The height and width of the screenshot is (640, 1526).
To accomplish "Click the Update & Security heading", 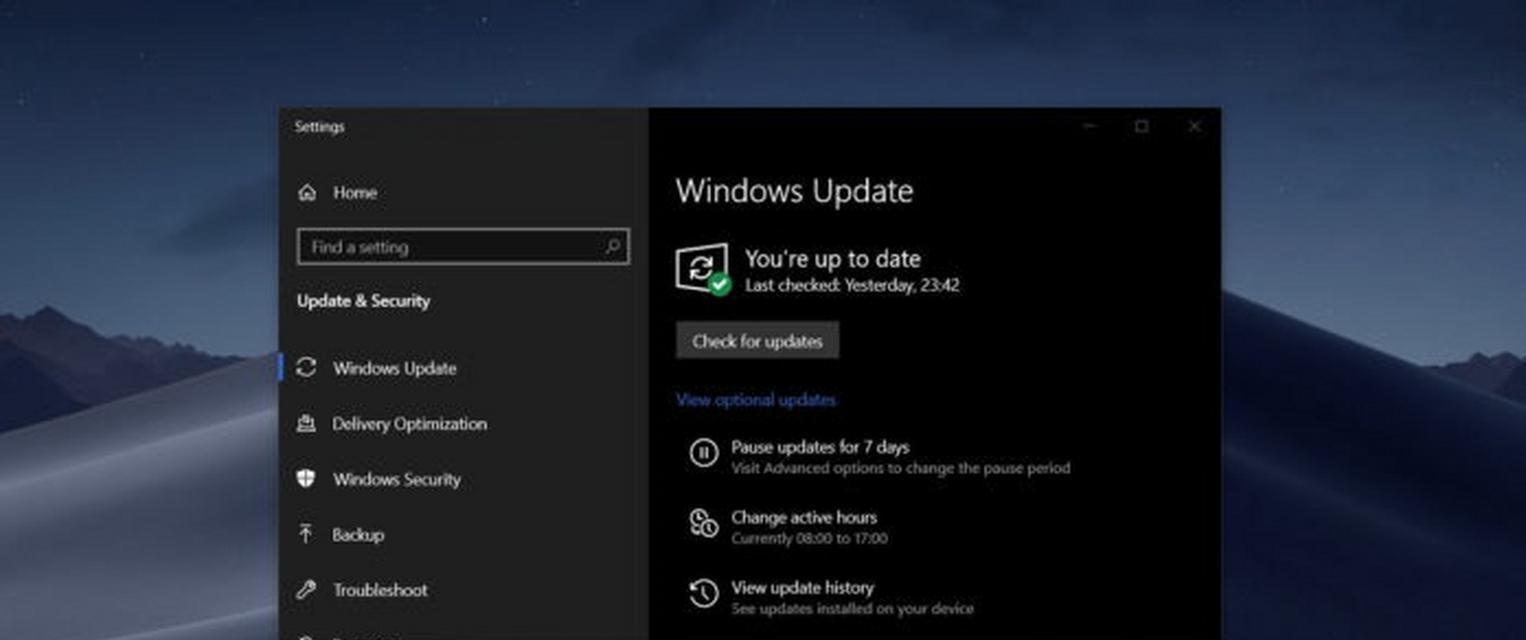I will (363, 301).
